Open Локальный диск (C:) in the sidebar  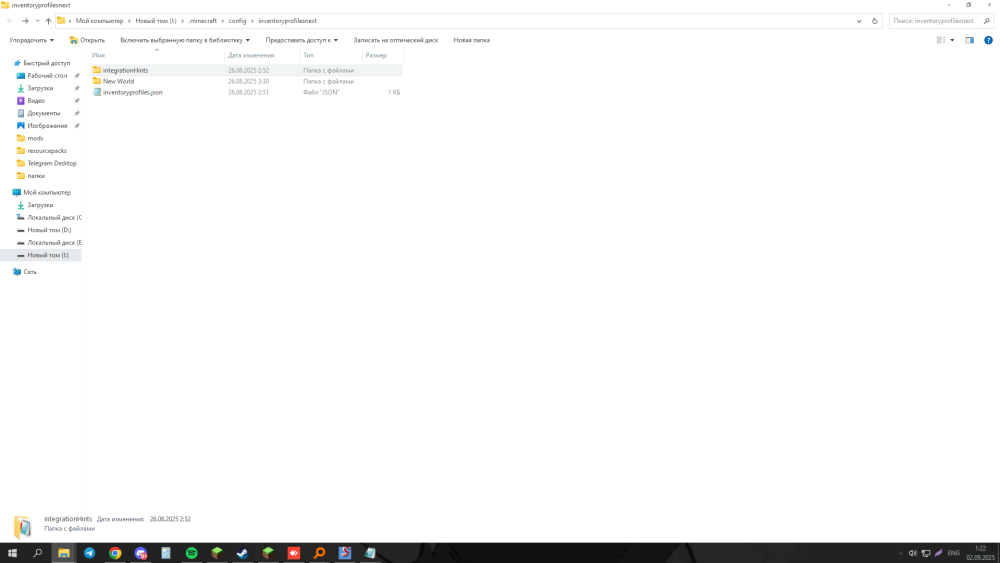coord(54,217)
